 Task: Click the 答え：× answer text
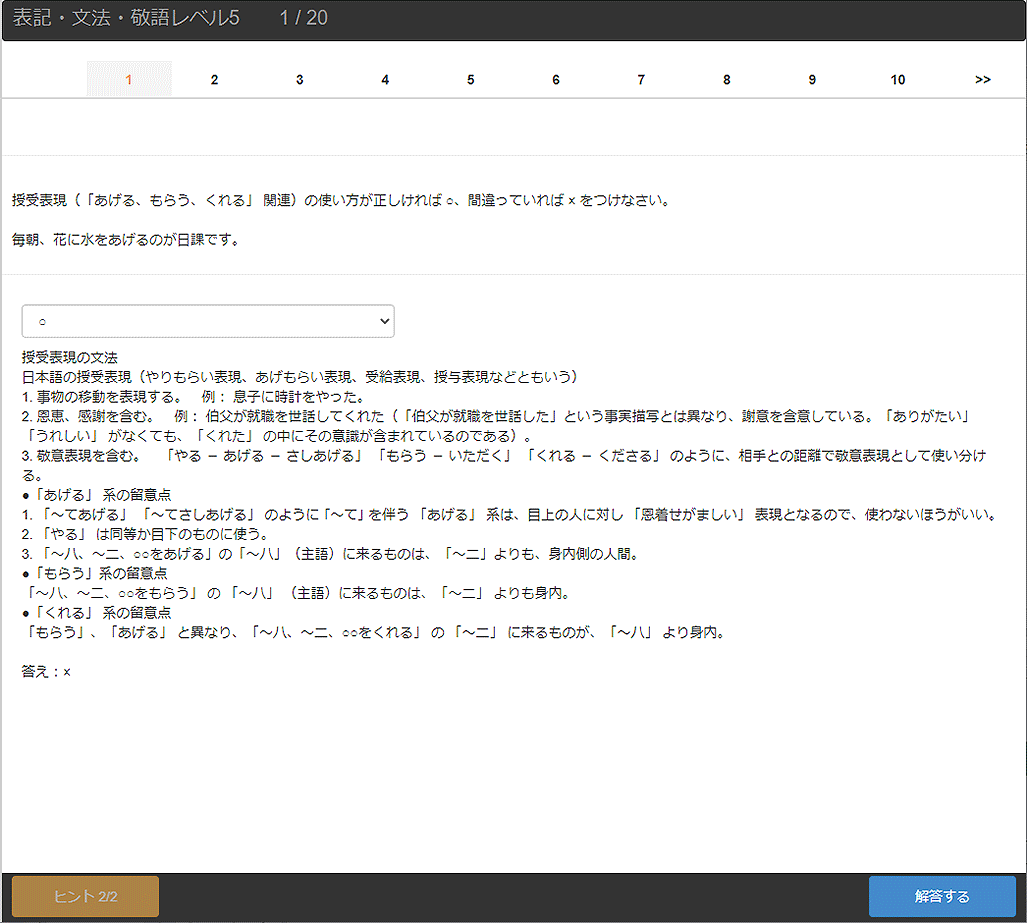point(46,672)
